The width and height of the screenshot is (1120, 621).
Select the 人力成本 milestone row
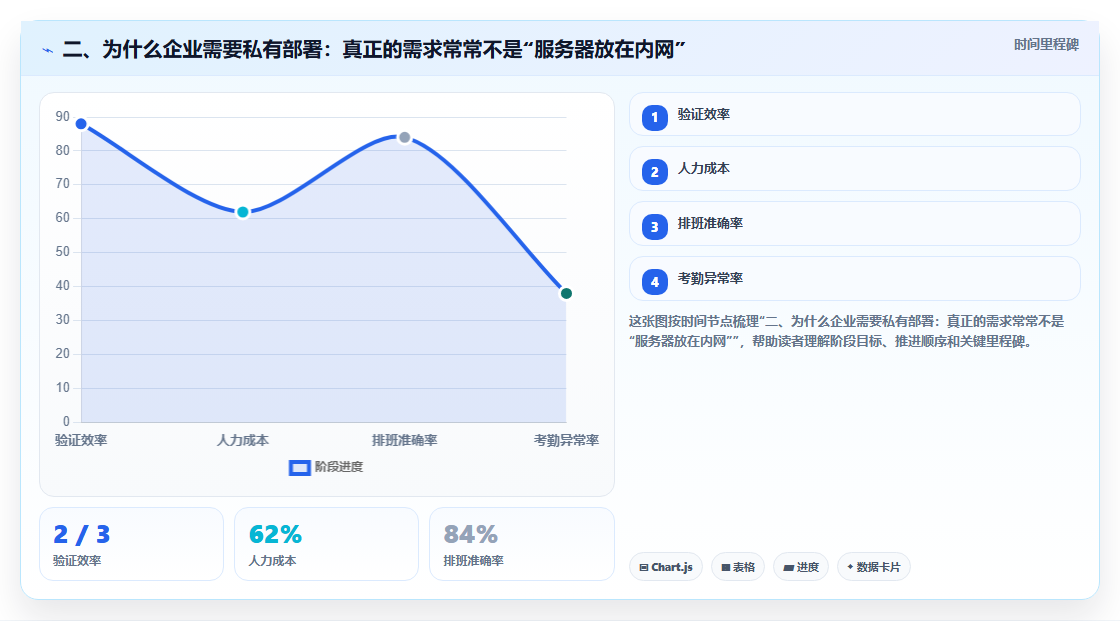(854, 169)
